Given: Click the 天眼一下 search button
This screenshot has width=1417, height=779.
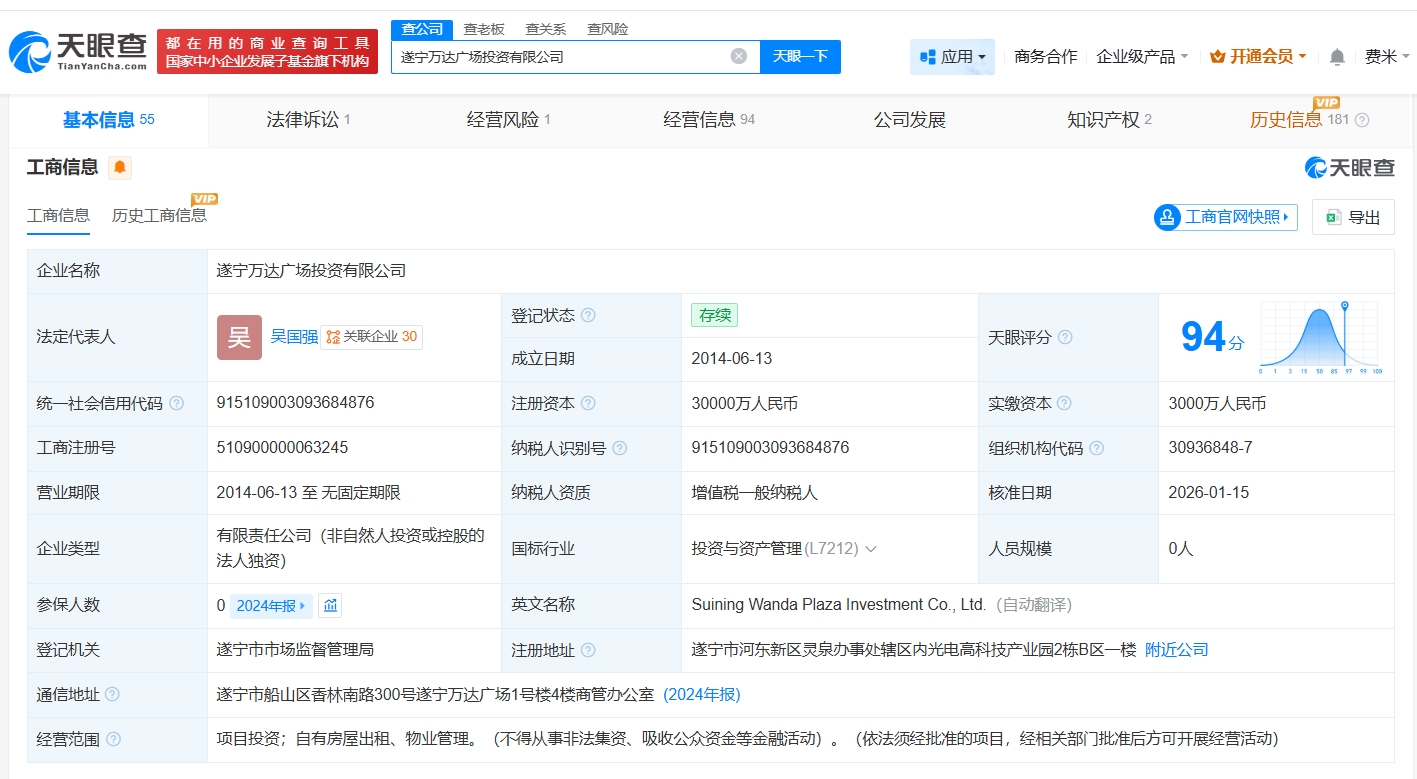Looking at the screenshot, I should (800, 57).
